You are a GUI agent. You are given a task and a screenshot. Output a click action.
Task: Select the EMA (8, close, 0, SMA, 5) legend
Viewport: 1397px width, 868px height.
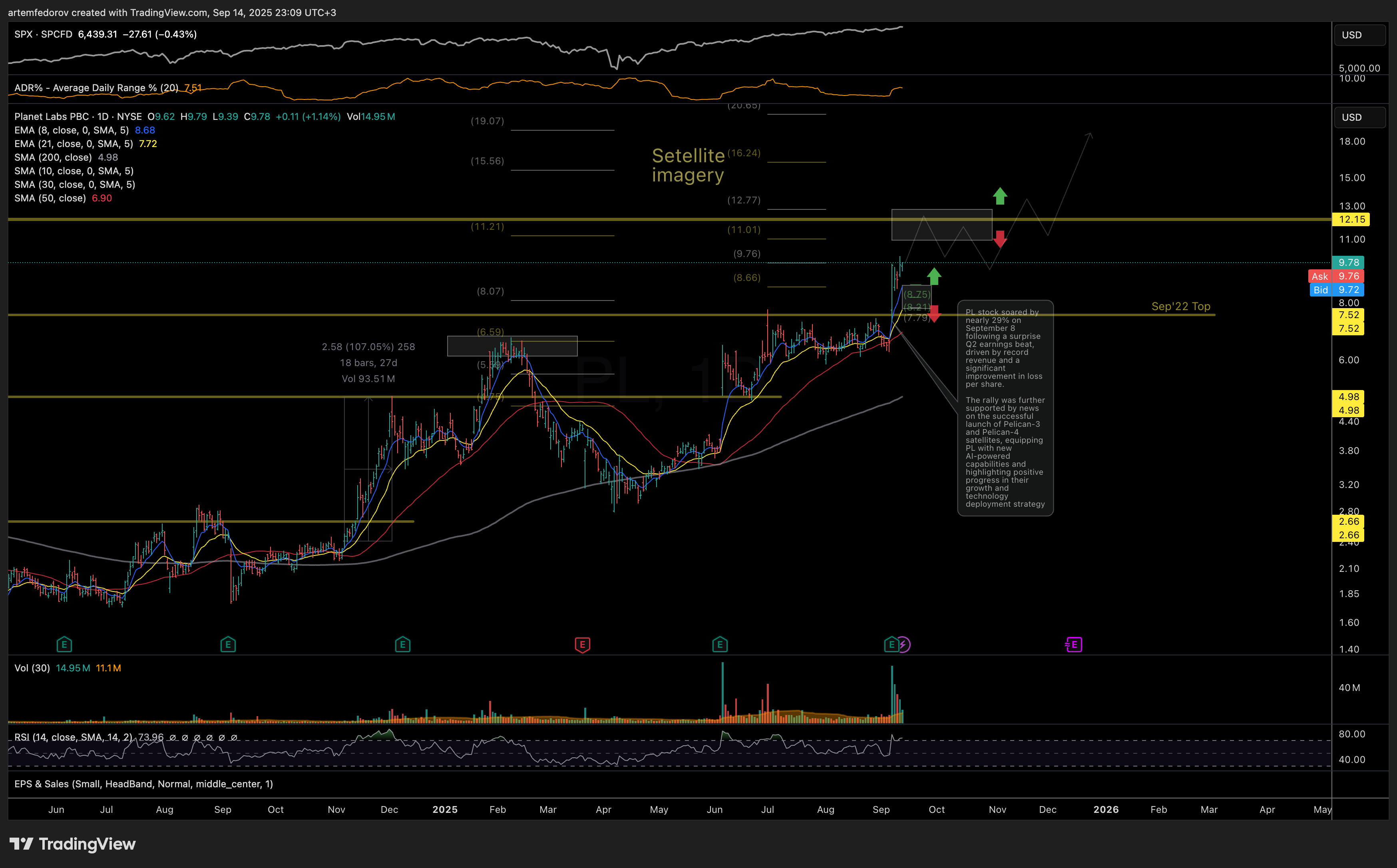[x=72, y=130]
